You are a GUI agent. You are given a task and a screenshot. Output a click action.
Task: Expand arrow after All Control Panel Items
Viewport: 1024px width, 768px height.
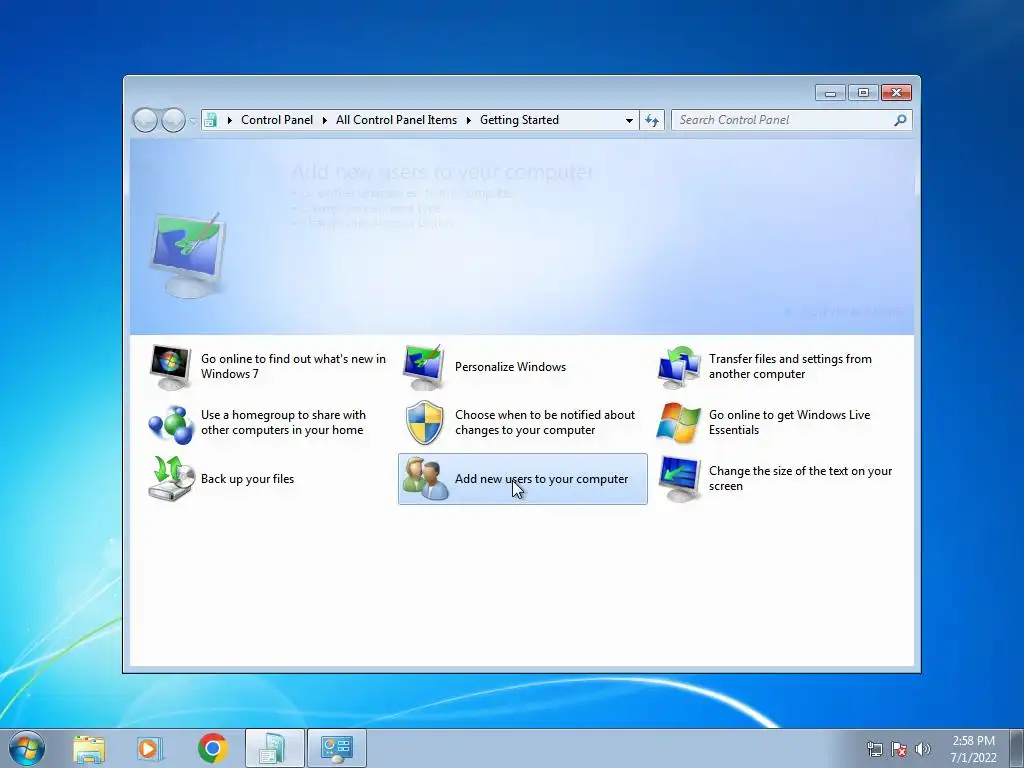[x=468, y=120]
